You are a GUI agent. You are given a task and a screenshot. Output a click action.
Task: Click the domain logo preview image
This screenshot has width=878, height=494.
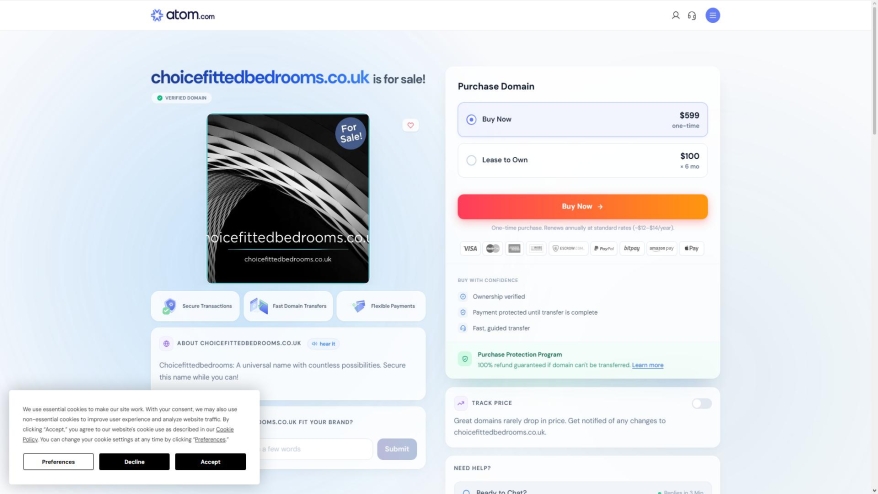coord(288,199)
